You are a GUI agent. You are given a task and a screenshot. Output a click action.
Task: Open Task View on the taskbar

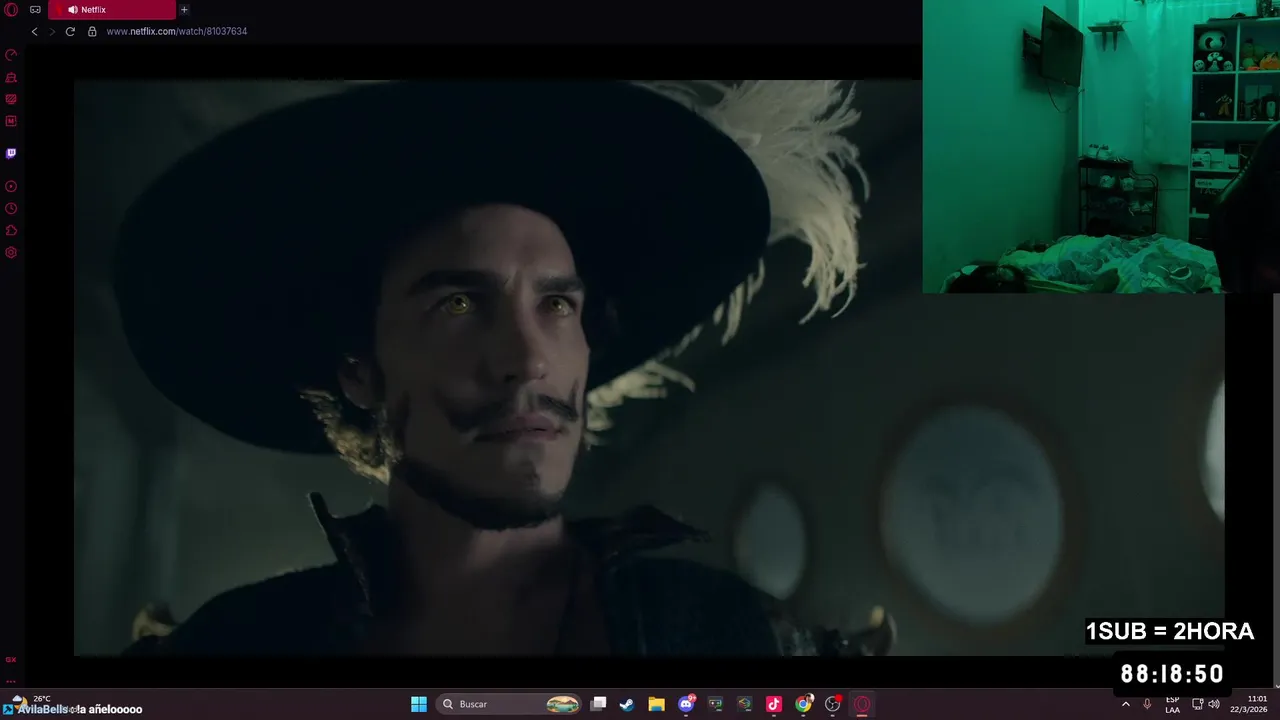pyautogui.click(x=598, y=704)
